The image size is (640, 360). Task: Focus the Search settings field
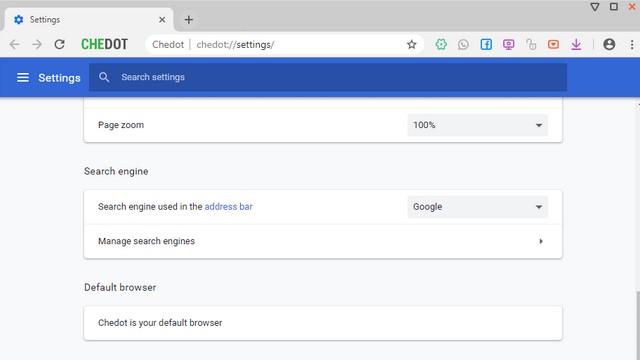[328, 77]
